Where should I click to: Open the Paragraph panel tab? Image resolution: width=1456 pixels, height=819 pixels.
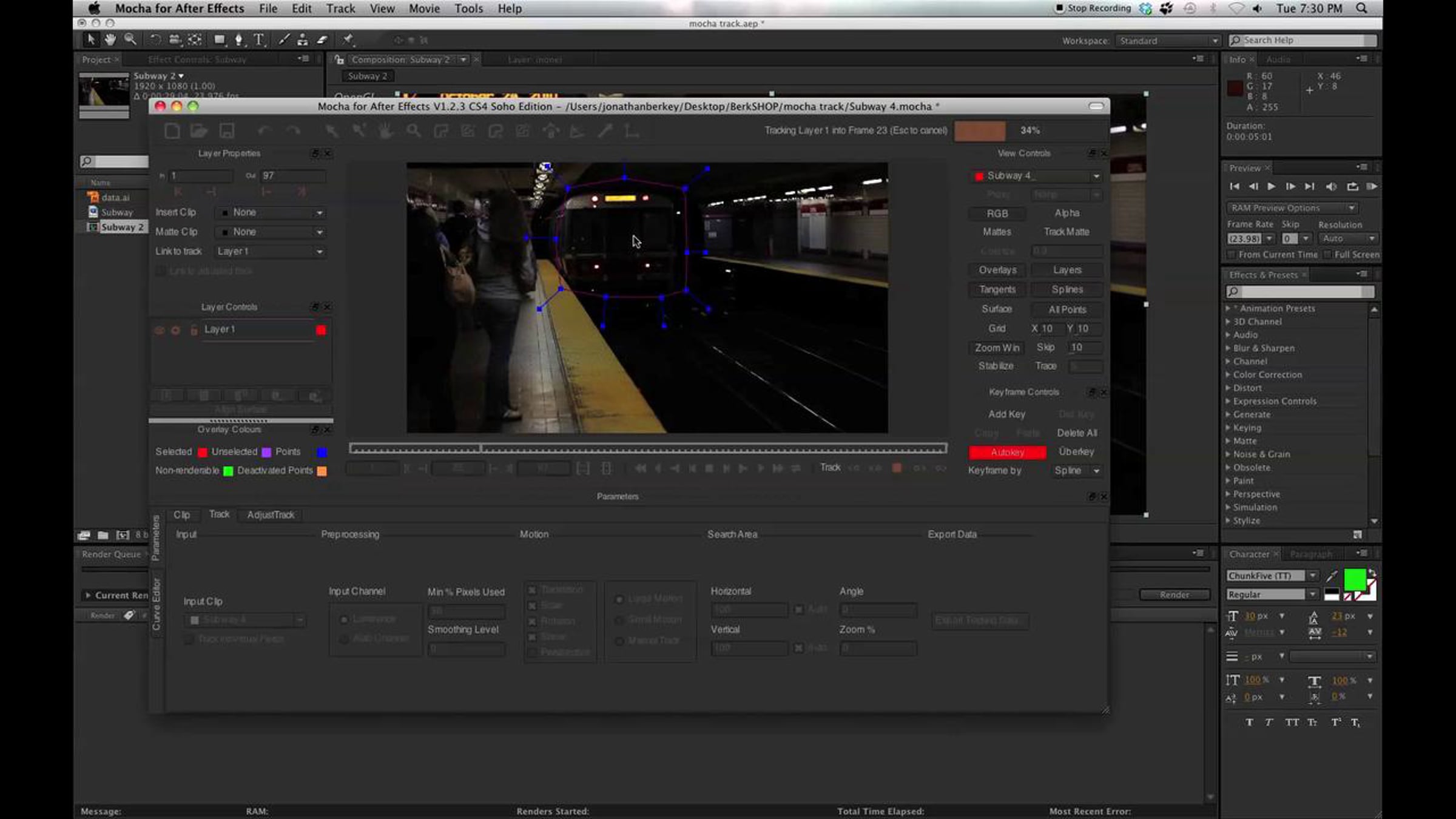(1311, 554)
